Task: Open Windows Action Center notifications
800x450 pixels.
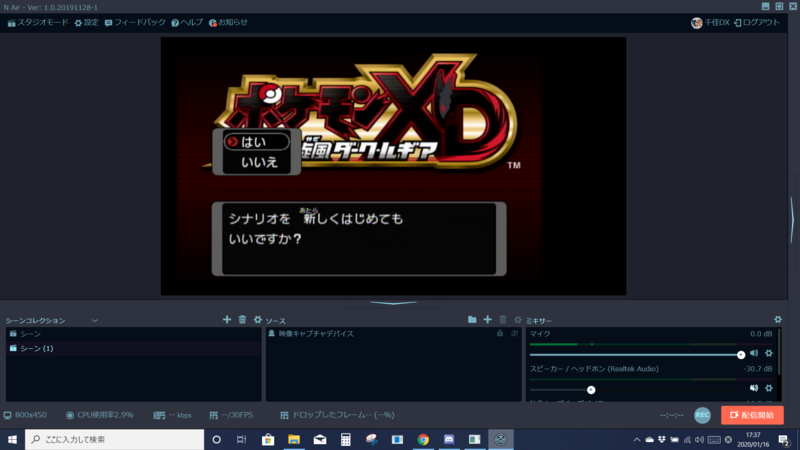Action: point(784,440)
